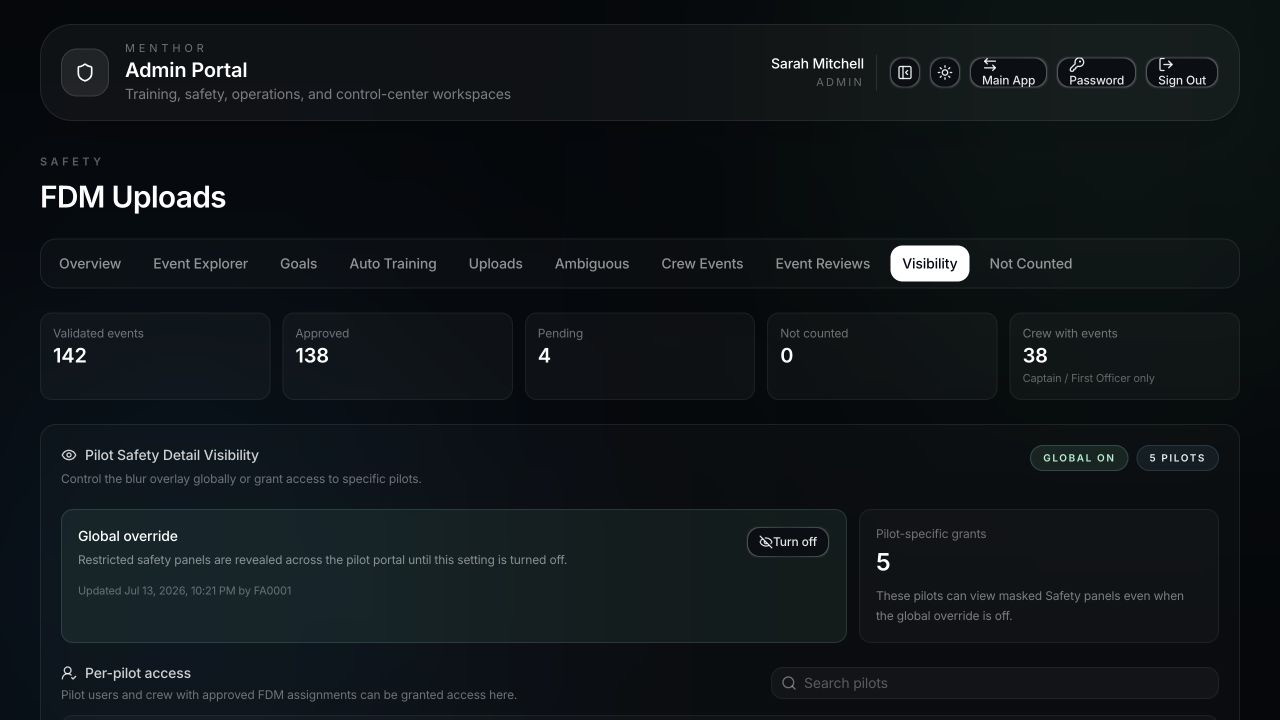The height and width of the screenshot is (720, 1280).
Task: Turn off the global override
Action: 788,542
